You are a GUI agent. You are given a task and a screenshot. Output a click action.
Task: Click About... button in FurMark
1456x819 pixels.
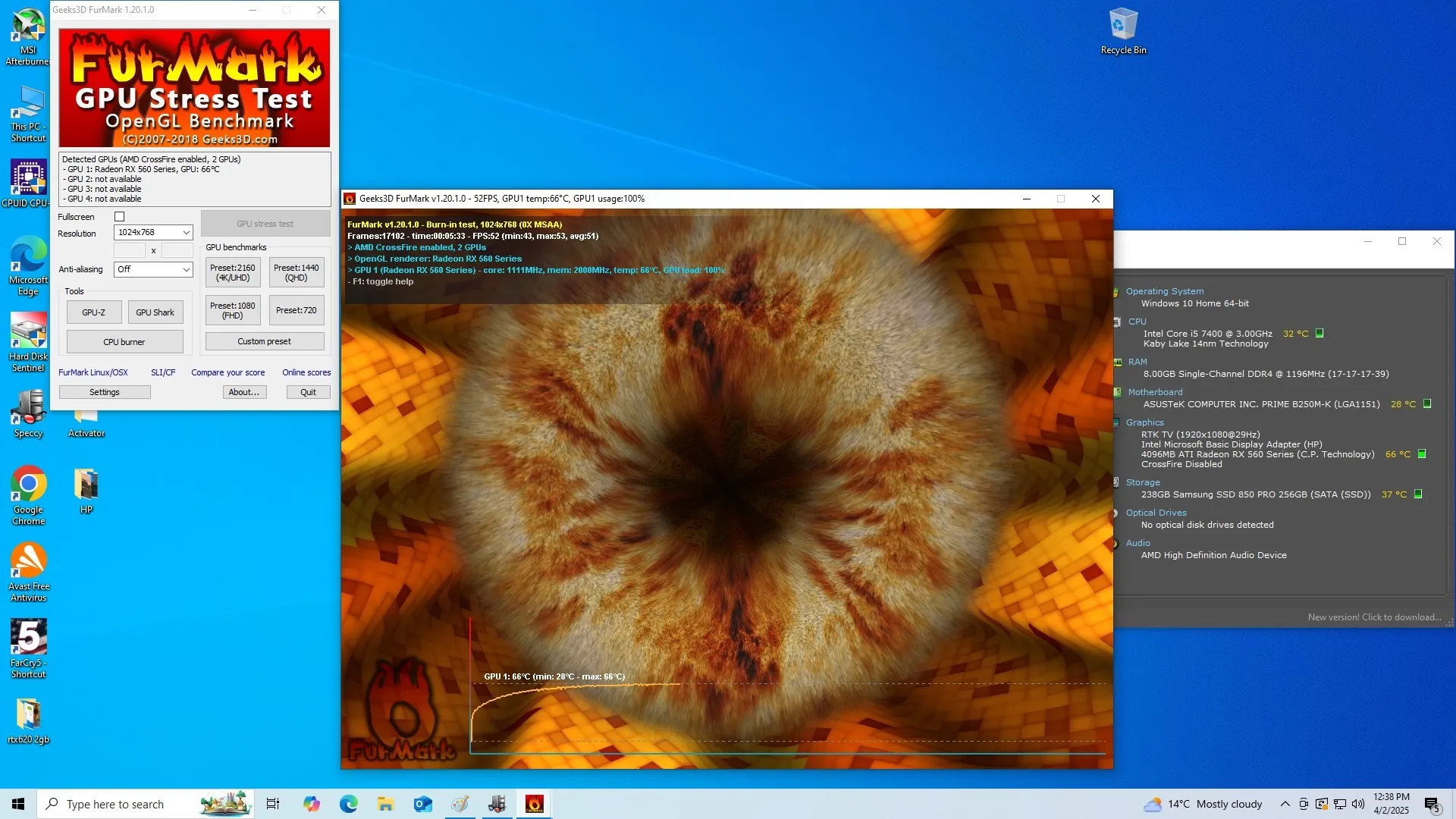pyautogui.click(x=244, y=392)
